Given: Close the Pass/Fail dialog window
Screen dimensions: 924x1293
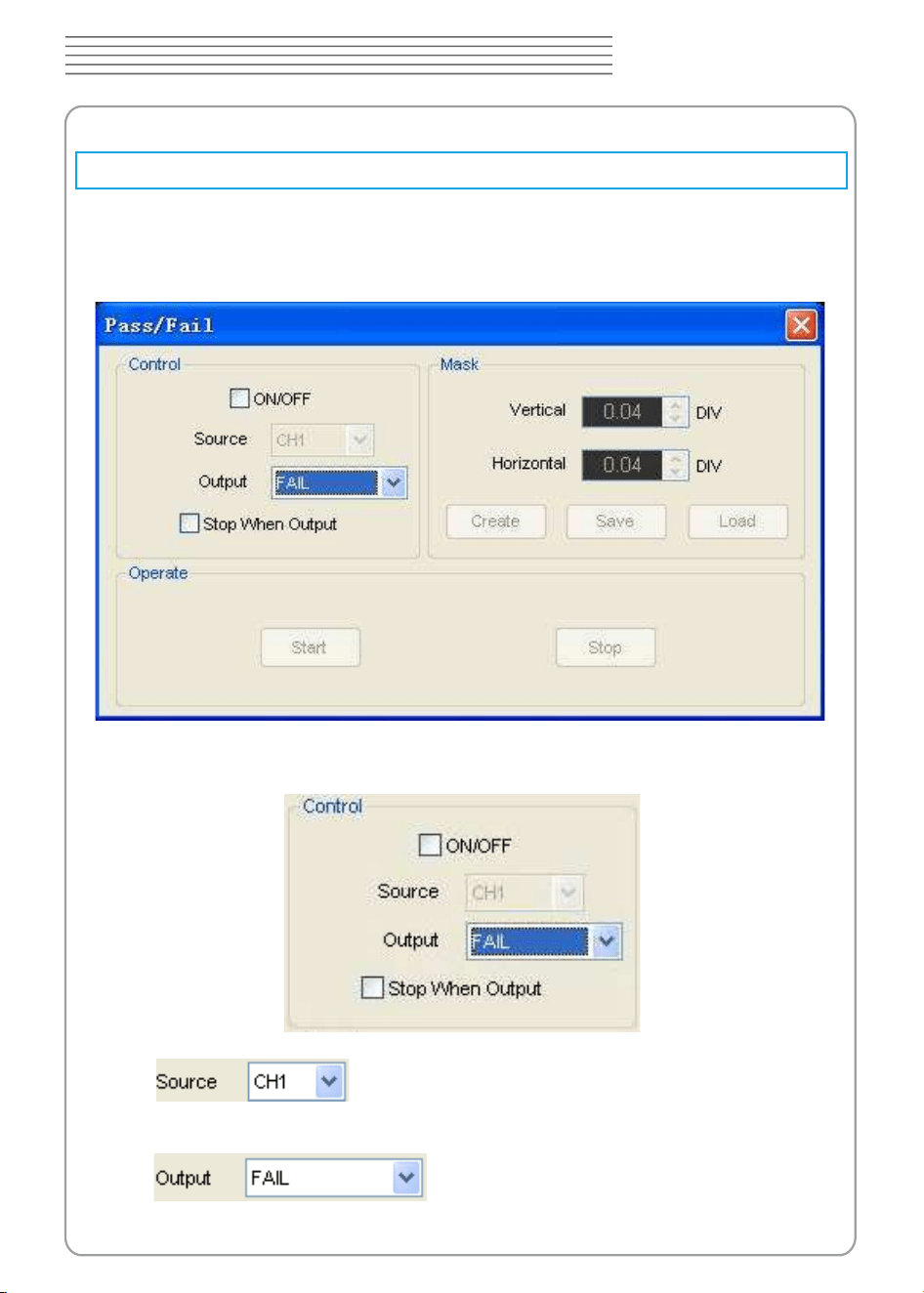Looking at the screenshot, I should tap(801, 325).
